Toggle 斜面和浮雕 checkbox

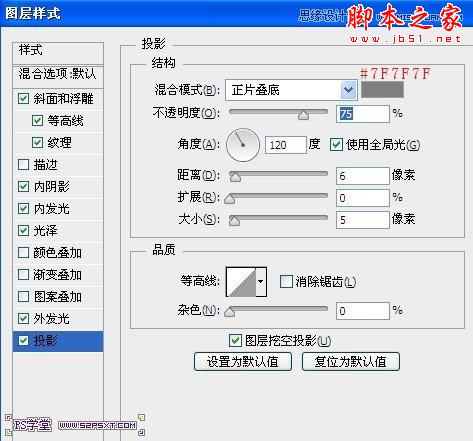click(x=23, y=98)
